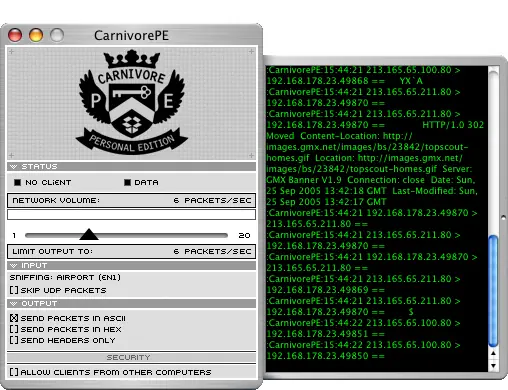Click the Network Volume readout field

point(131,200)
